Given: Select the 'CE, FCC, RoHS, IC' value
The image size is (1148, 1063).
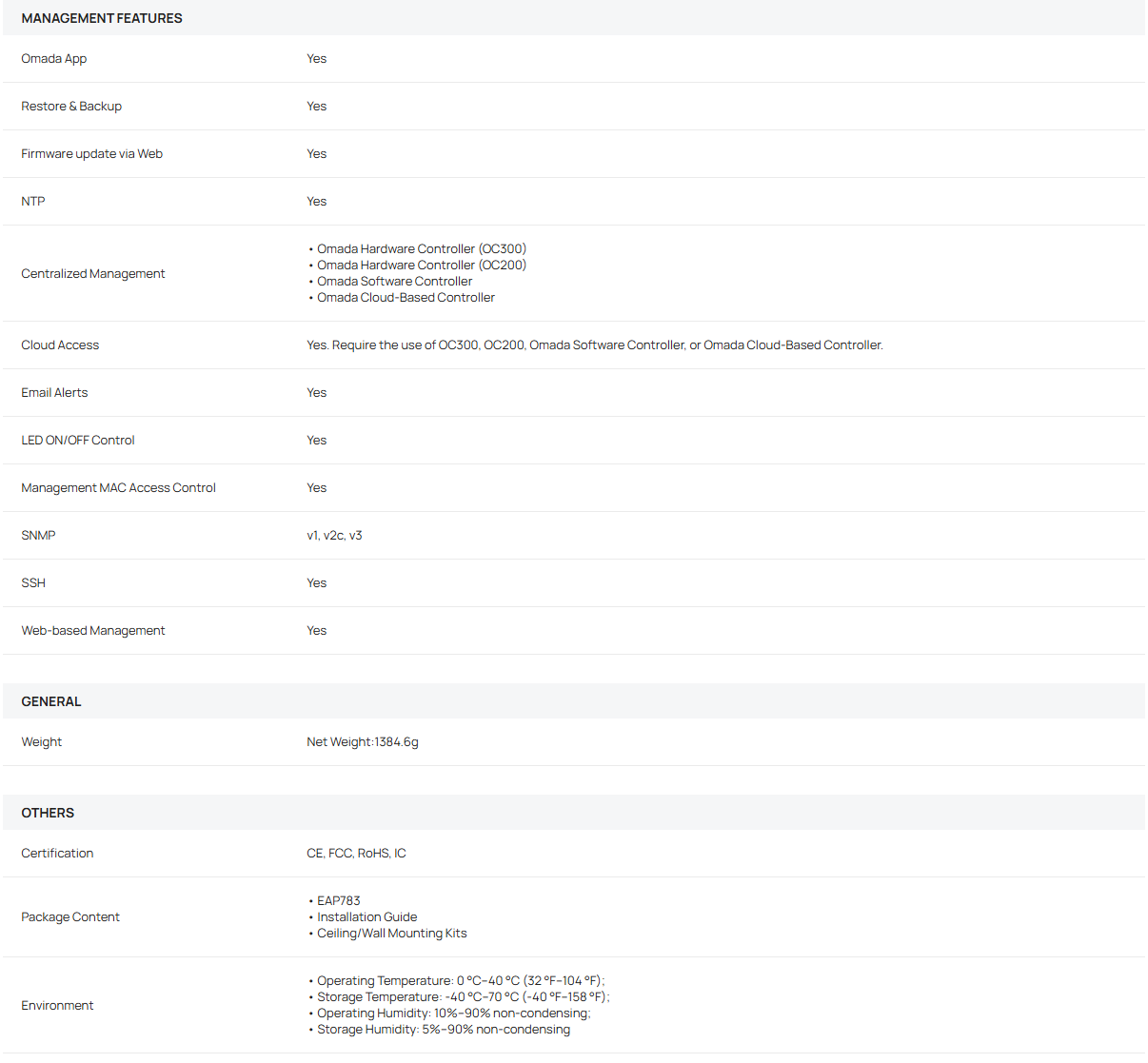Looking at the screenshot, I should (x=356, y=854).
